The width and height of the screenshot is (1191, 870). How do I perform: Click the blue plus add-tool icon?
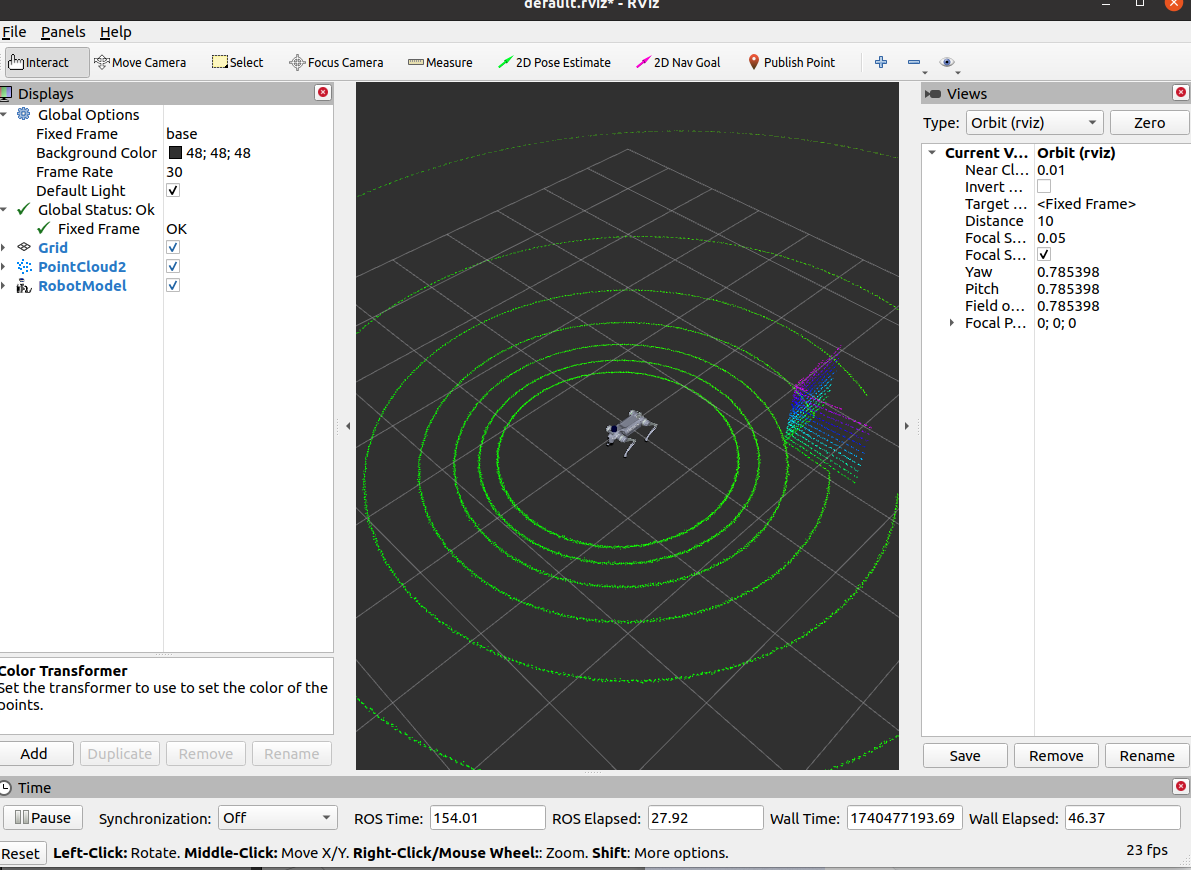coord(881,62)
